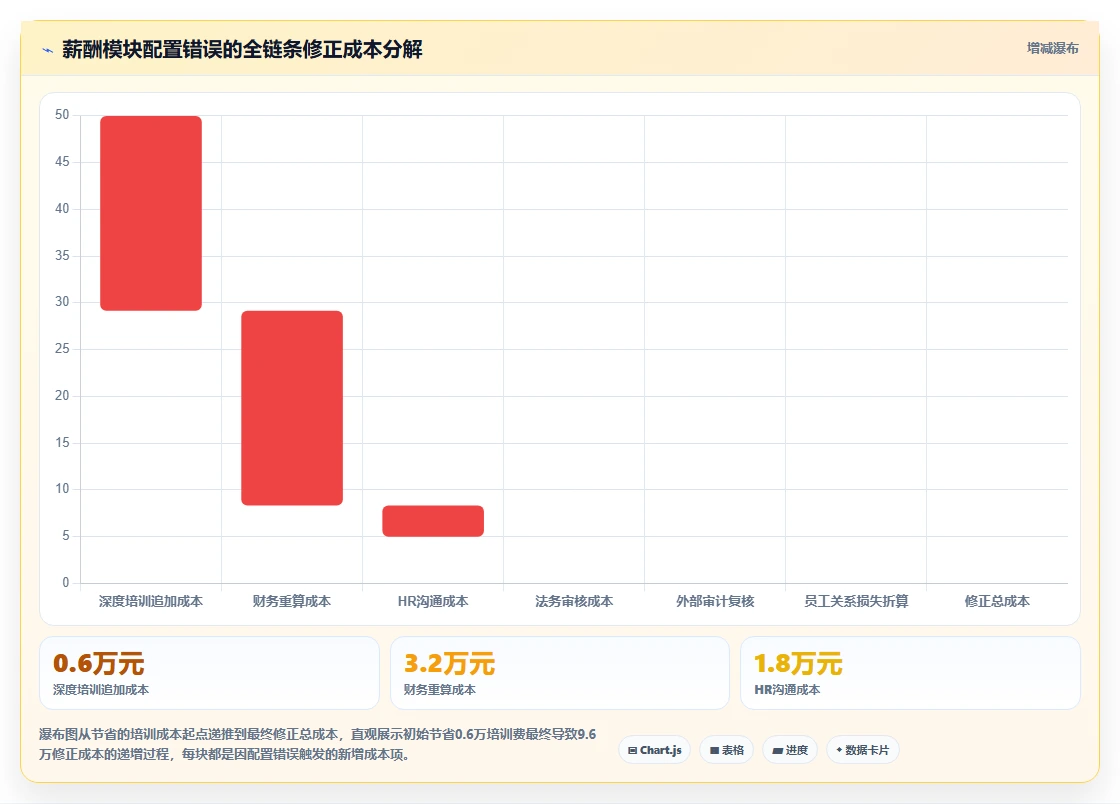Click y-axis value 25
Image resolution: width=1120 pixels, height=804 pixels.
click(62, 348)
